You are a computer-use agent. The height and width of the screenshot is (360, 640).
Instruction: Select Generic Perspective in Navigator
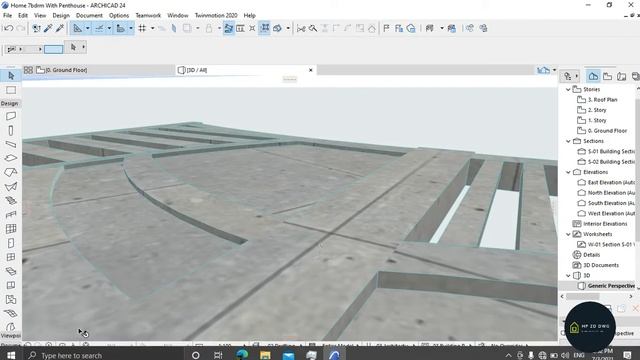(x=611, y=286)
